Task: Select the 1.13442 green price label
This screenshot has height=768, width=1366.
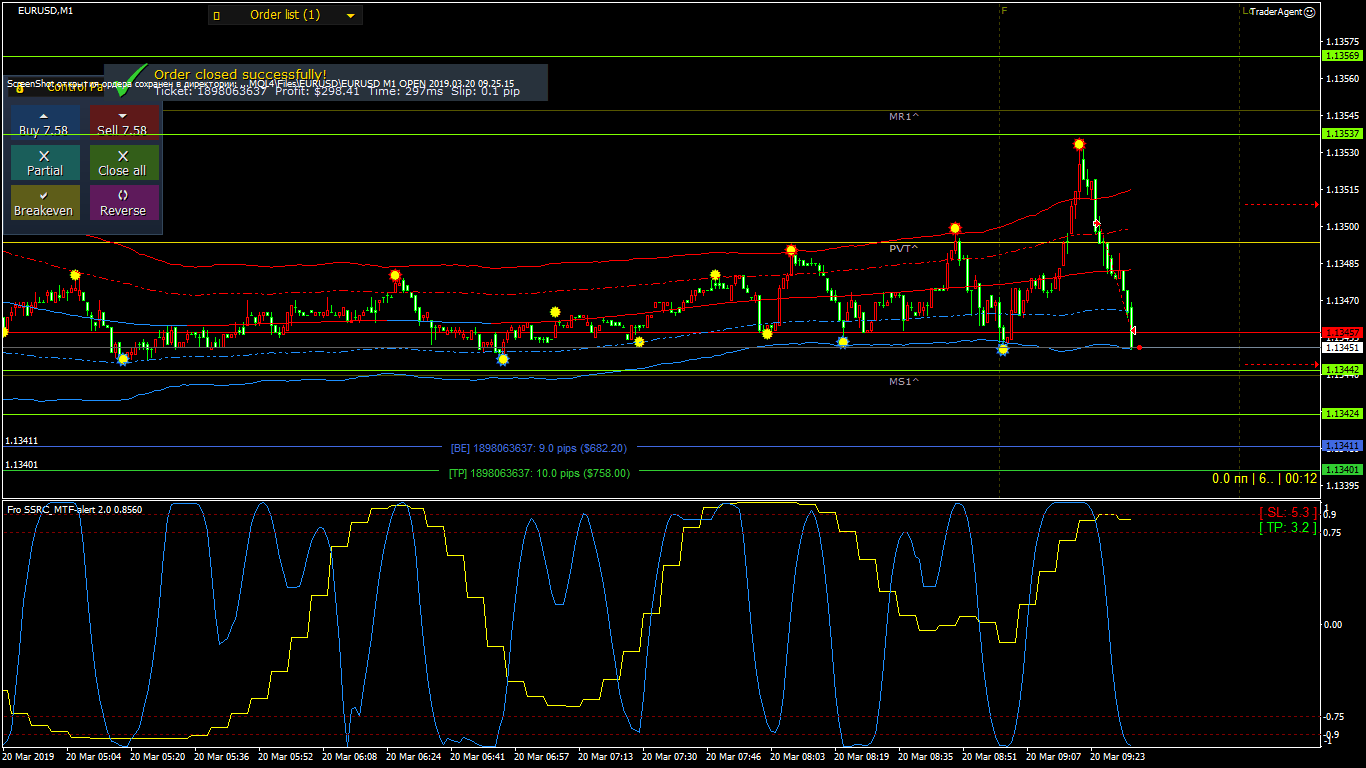Action: click(x=1343, y=370)
